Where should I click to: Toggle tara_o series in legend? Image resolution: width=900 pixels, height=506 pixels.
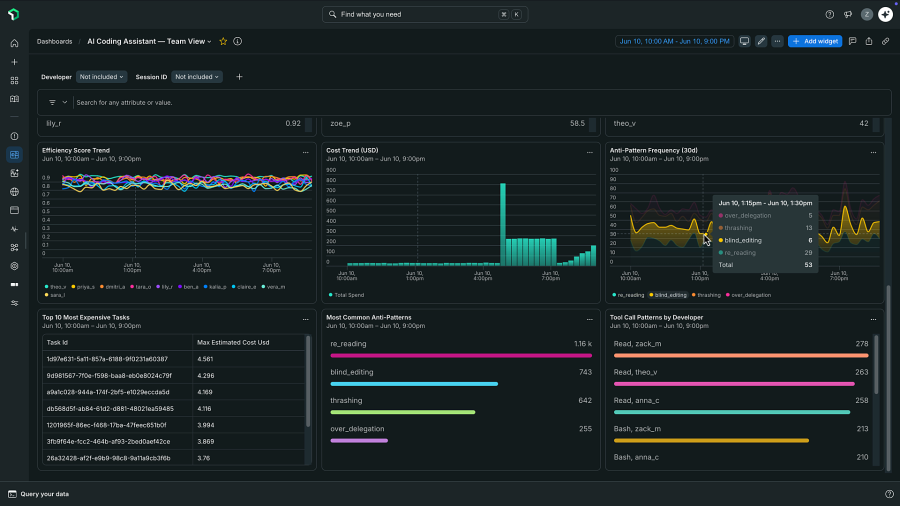pos(141,287)
